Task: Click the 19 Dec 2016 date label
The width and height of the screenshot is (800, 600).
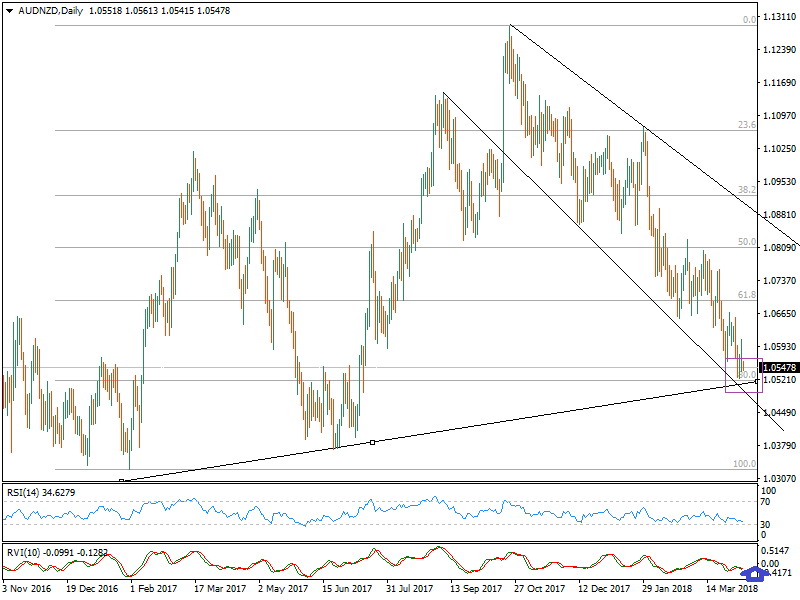Action: [x=92, y=589]
